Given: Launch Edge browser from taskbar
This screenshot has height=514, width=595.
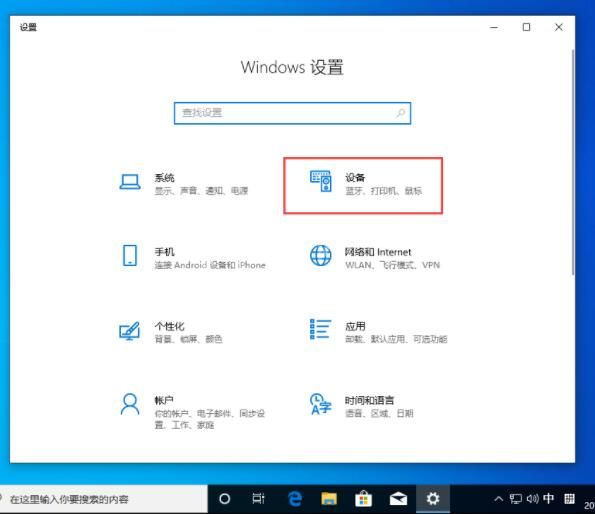Looking at the screenshot, I should tap(294, 498).
